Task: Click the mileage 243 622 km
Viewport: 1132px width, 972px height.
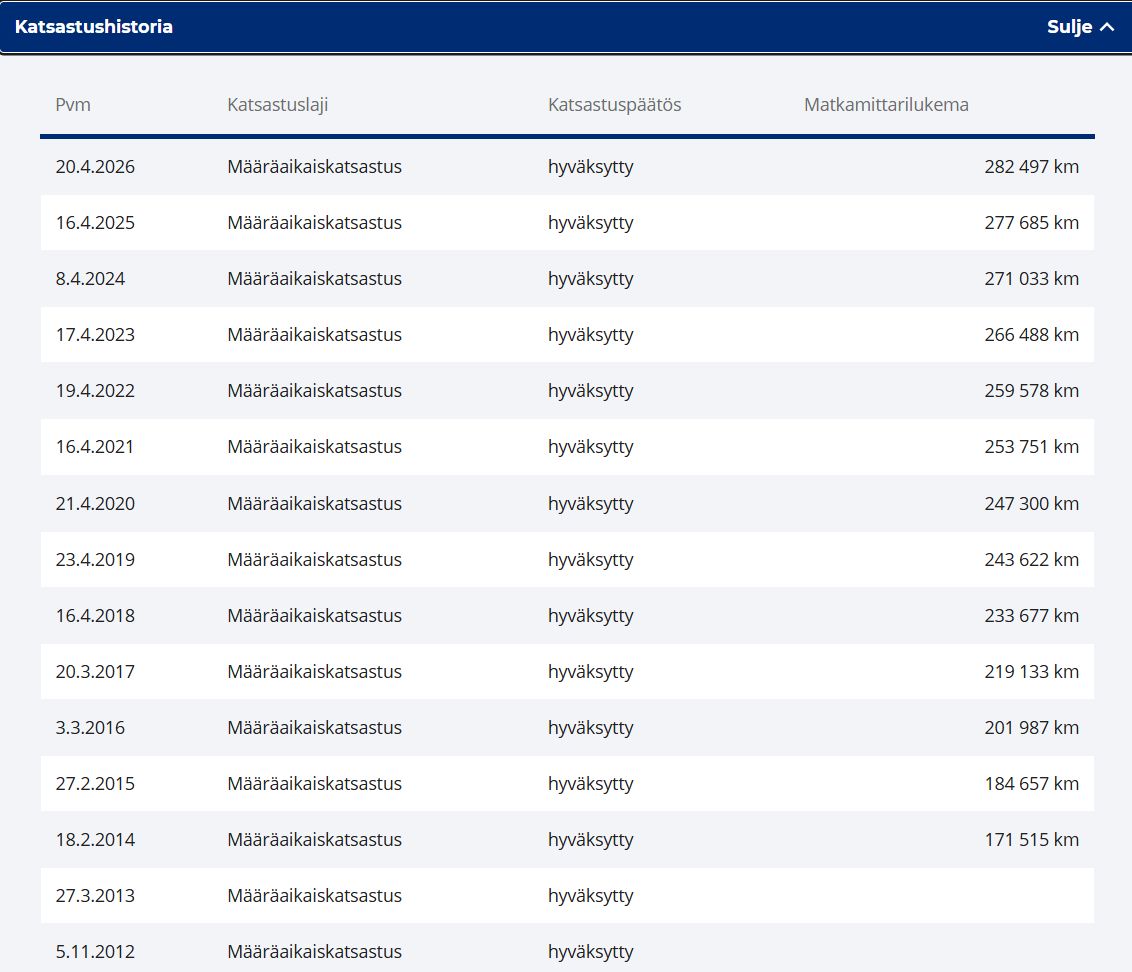Action: tap(1032, 560)
